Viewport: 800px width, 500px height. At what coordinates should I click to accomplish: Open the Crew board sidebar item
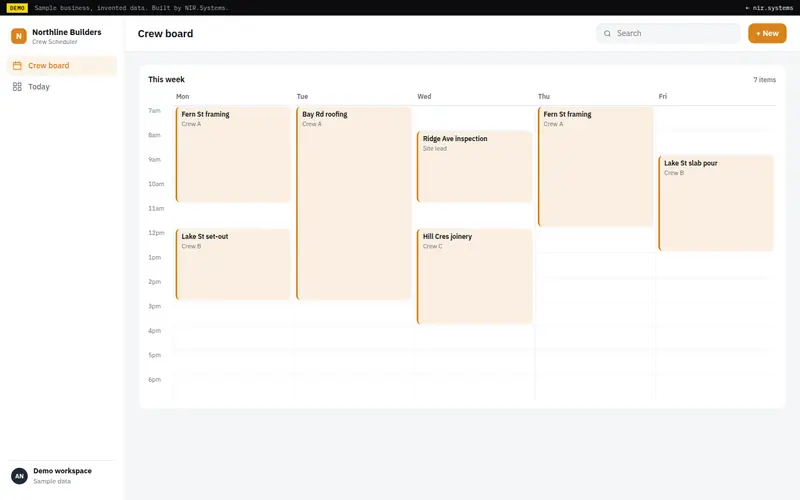tap(62, 65)
